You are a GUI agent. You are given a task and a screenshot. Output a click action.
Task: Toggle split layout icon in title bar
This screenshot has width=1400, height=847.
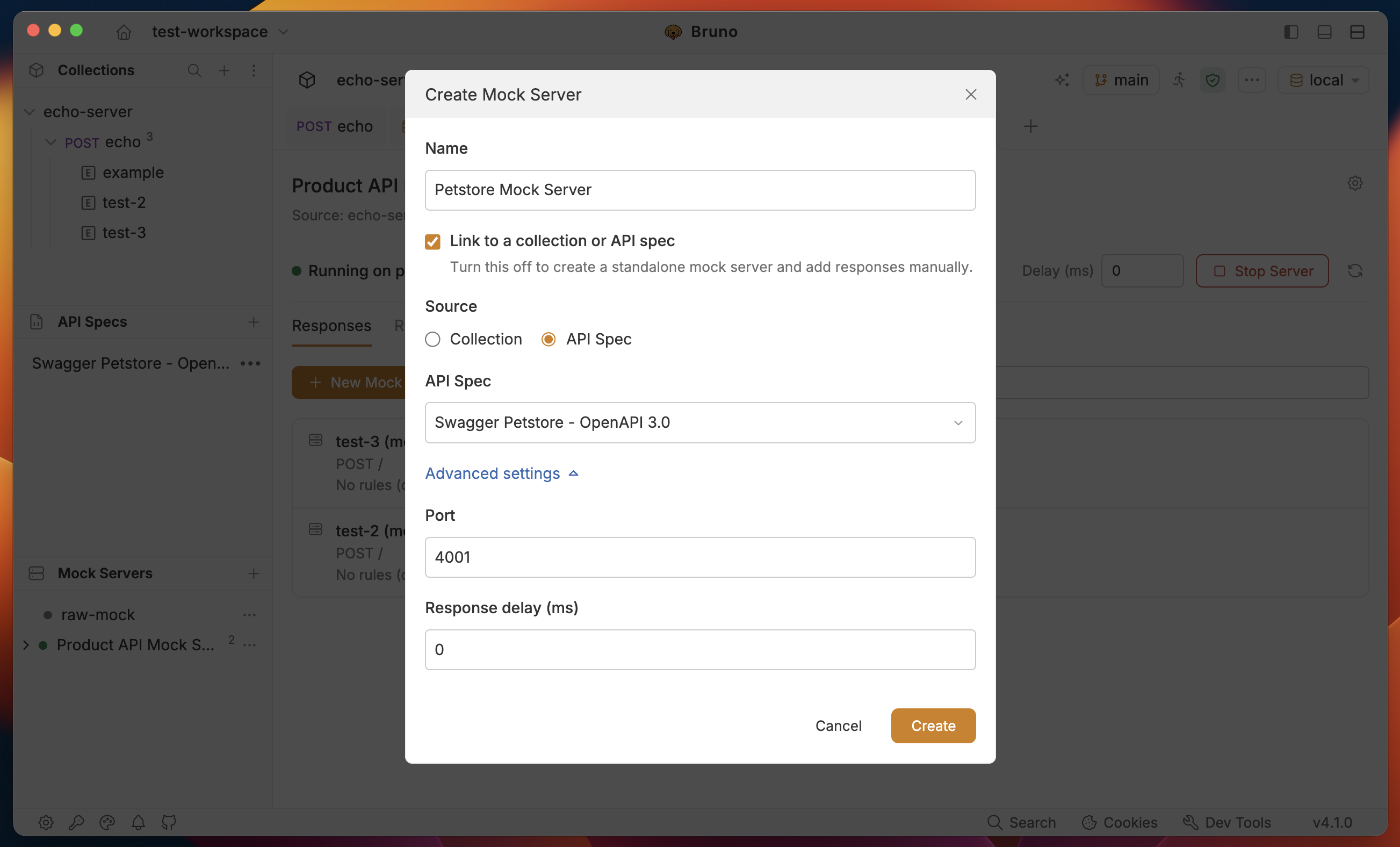(x=1358, y=32)
